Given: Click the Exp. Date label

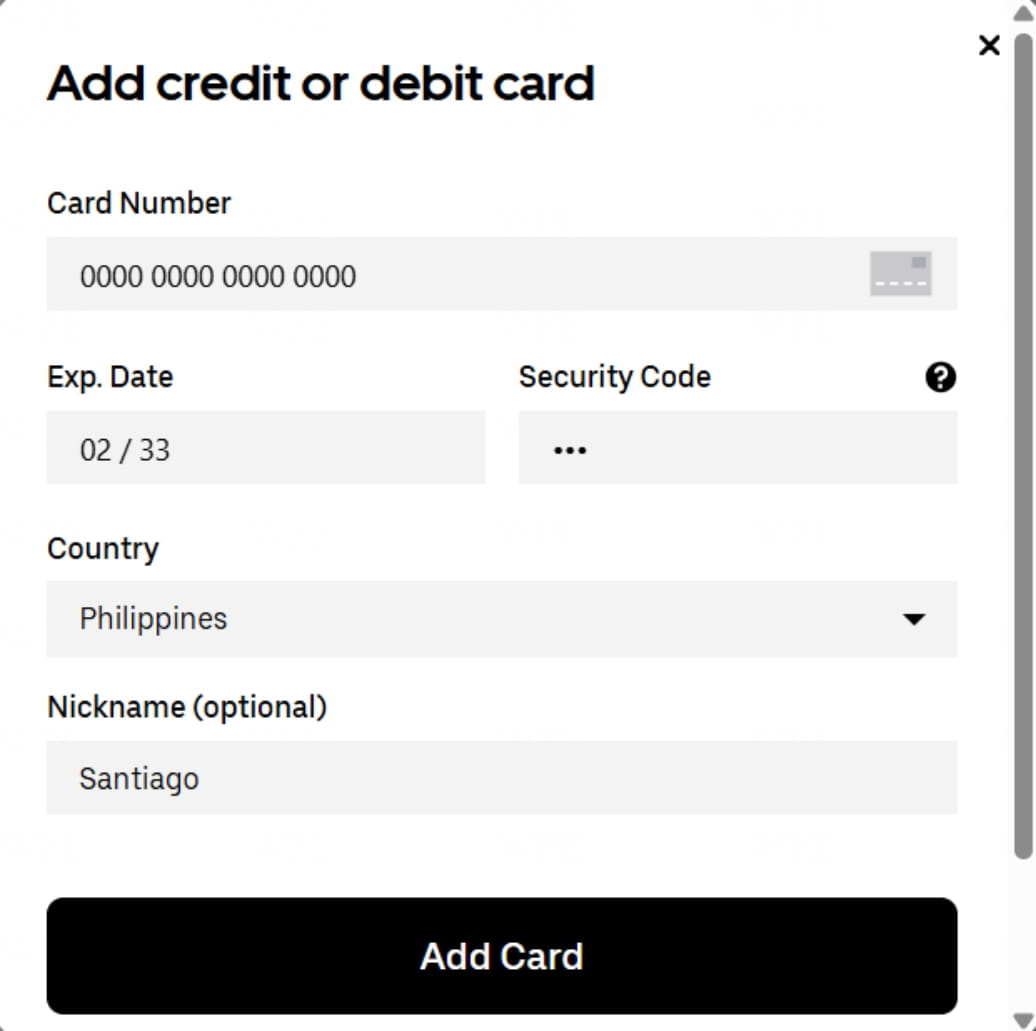Looking at the screenshot, I should coord(110,377).
